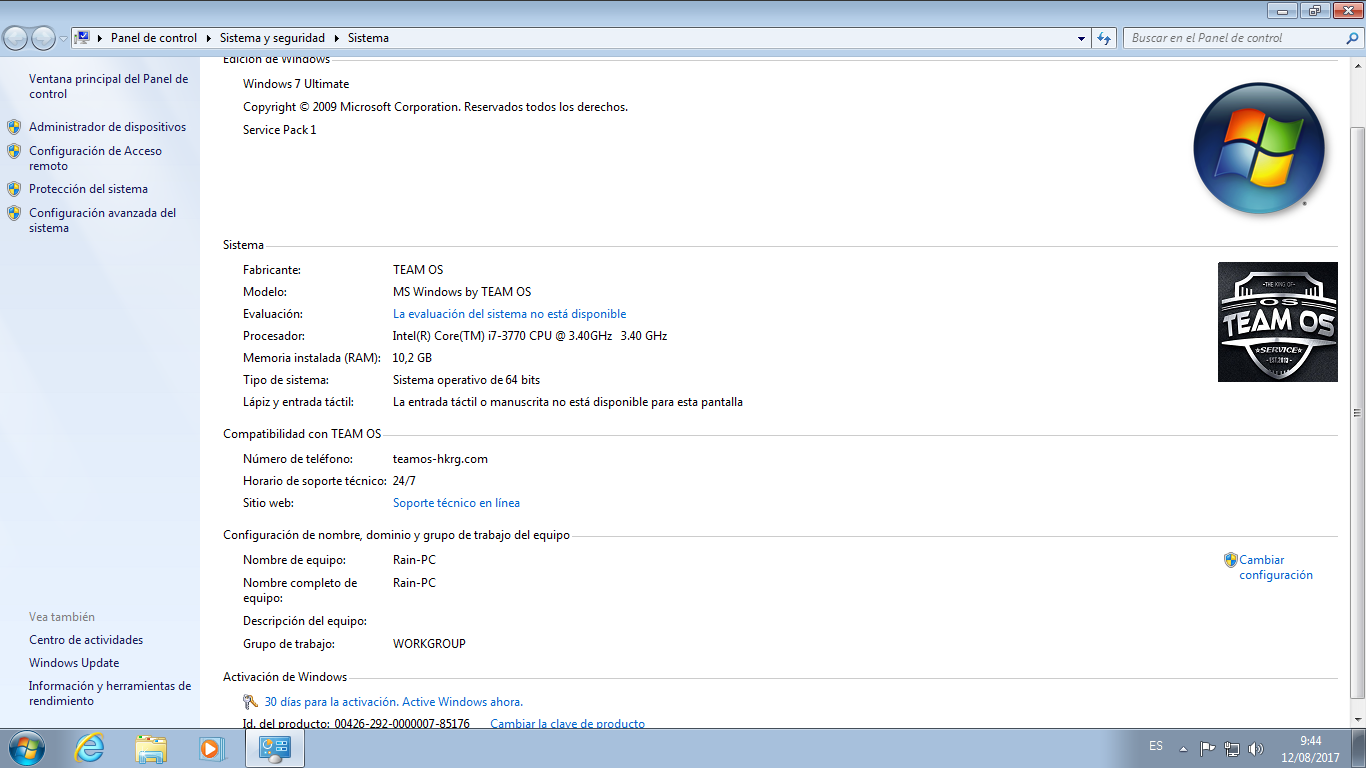Image resolution: width=1366 pixels, height=768 pixels.
Task: Click the Action Center flag tray icon
Action: [x=1208, y=748]
